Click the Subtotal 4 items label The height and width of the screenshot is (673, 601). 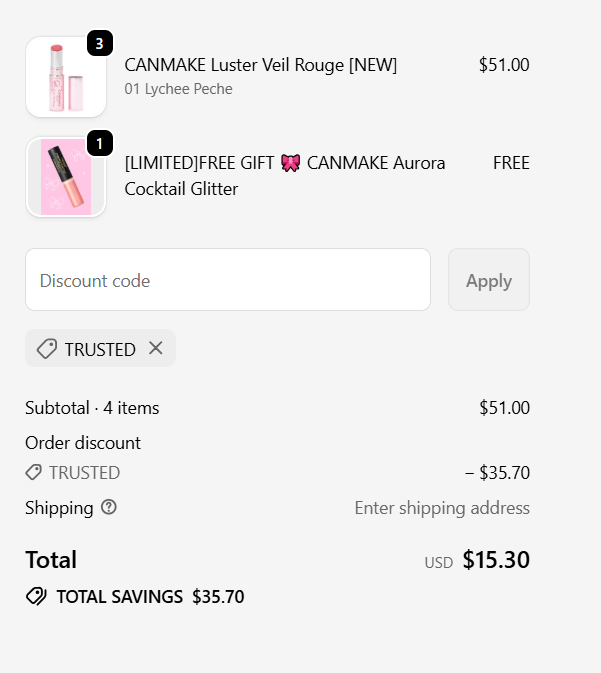(92, 408)
